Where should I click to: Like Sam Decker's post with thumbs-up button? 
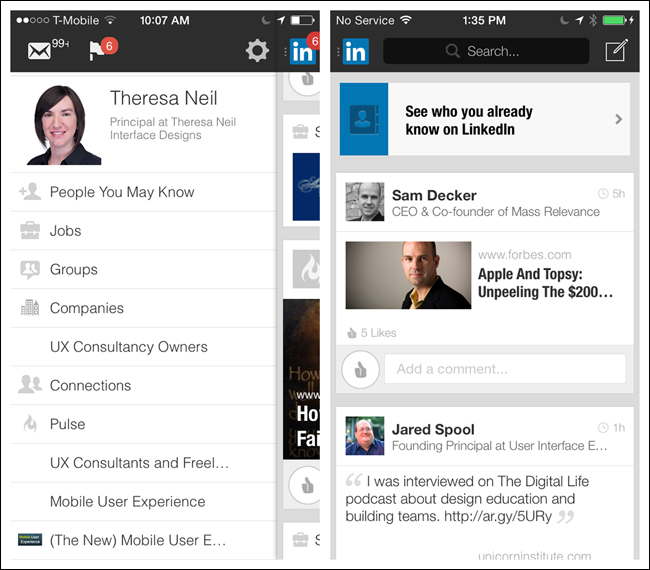[x=360, y=369]
